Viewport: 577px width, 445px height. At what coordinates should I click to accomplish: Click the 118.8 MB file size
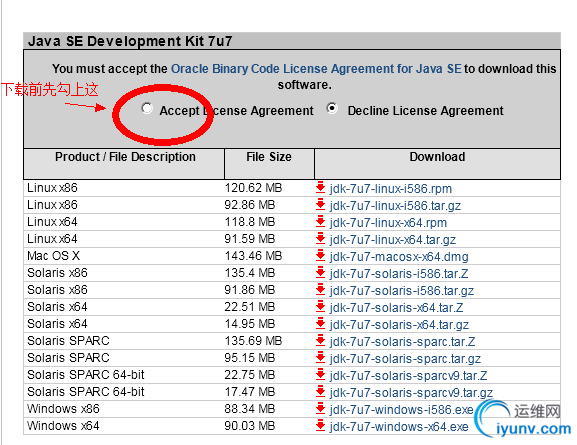click(x=250, y=222)
